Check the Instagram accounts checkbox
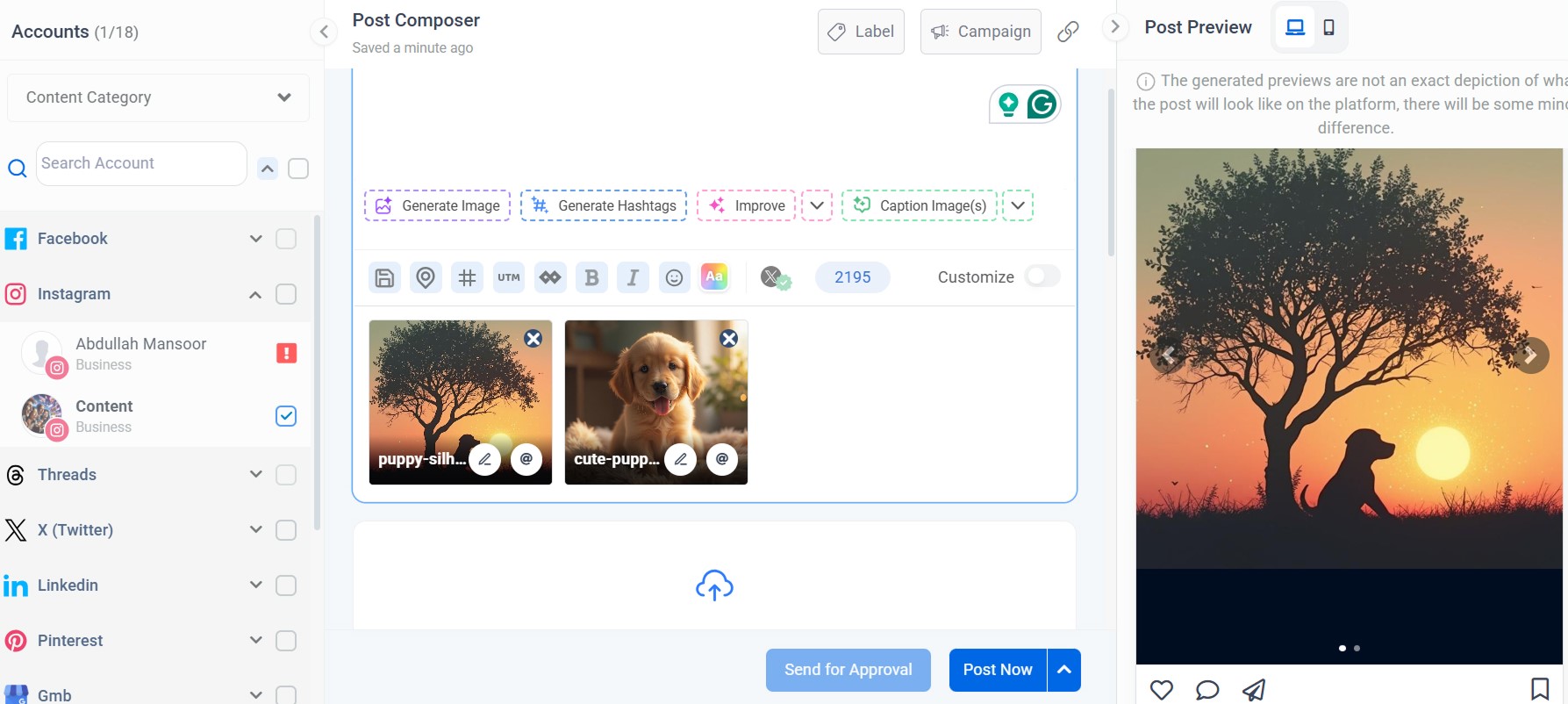The image size is (1568, 704). 286,294
